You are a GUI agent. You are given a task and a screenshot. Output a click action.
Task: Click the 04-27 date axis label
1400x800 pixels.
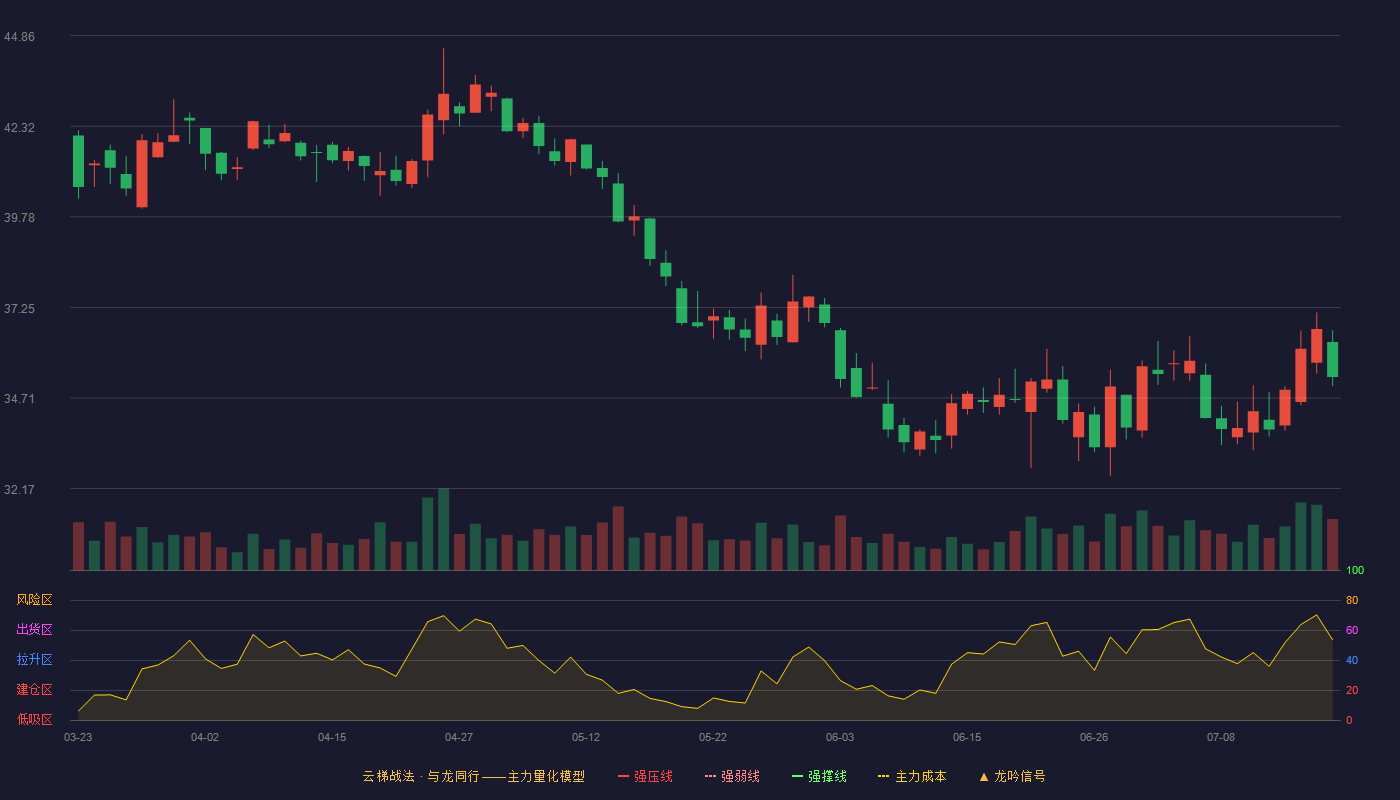point(459,737)
